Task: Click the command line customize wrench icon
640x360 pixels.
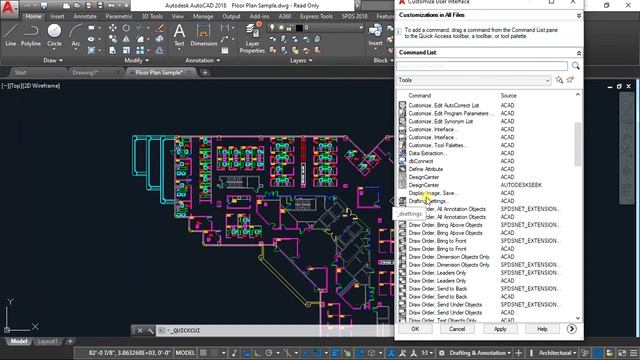Action: (x=151, y=330)
